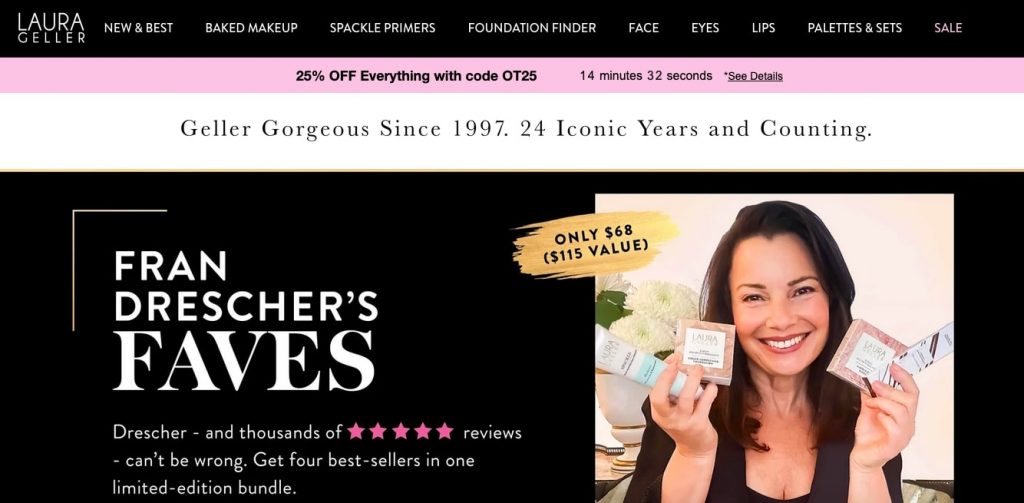Open the Baked Makeup menu
Screen dimensions: 1024x503
click(251, 28)
